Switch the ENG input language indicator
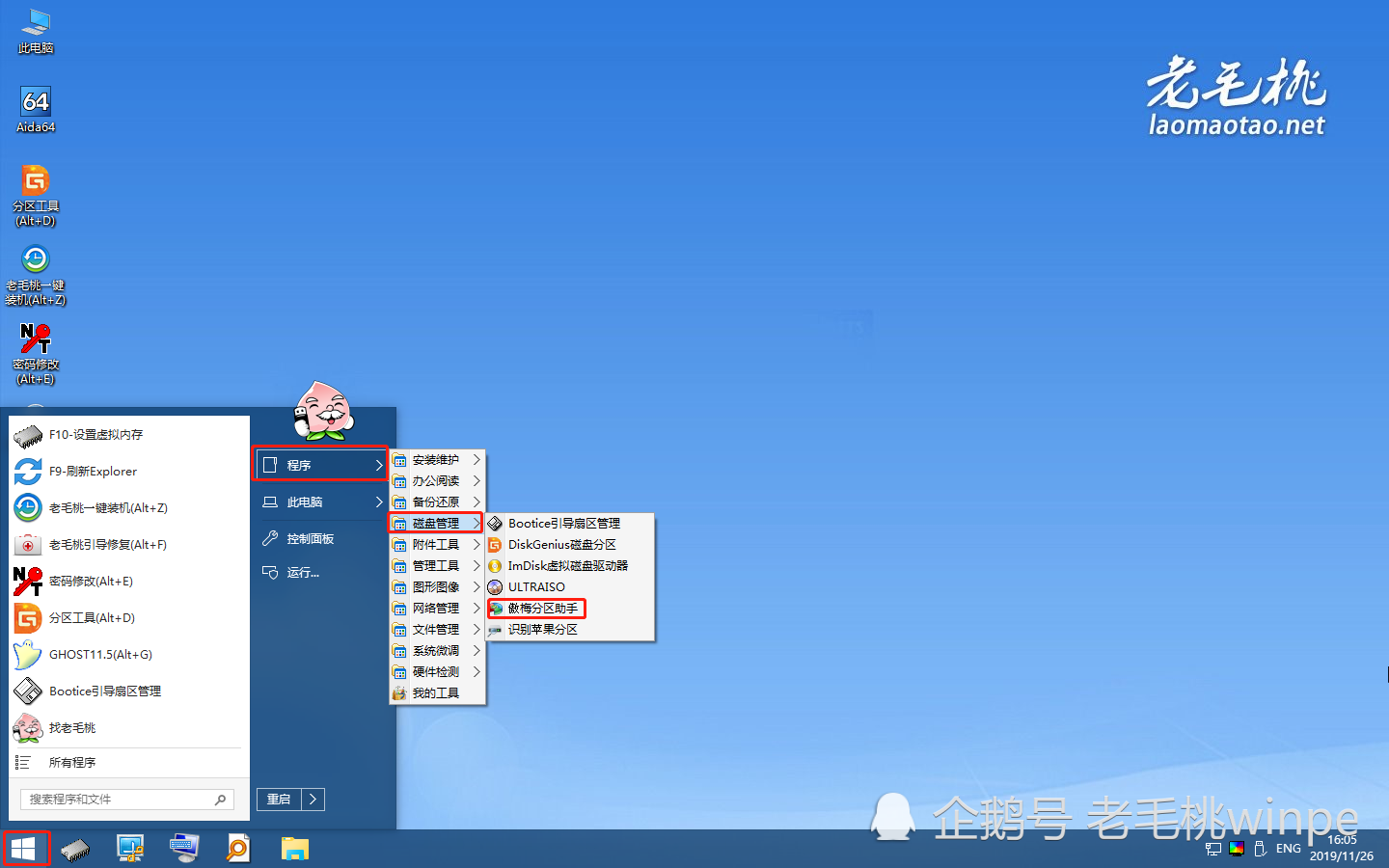This screenshot has height=868, width=1389. (1288, 849)
